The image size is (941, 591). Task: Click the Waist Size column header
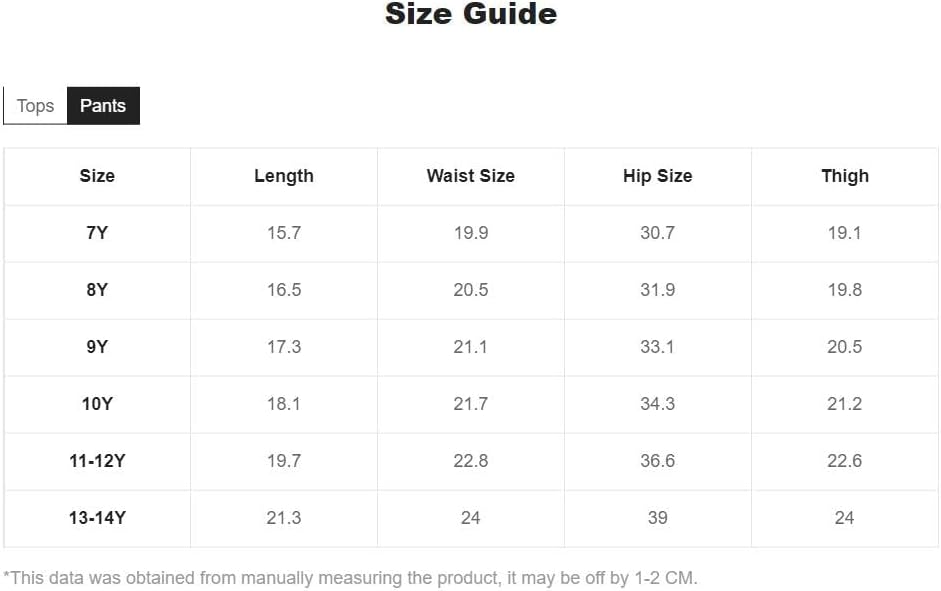(470, 176)
